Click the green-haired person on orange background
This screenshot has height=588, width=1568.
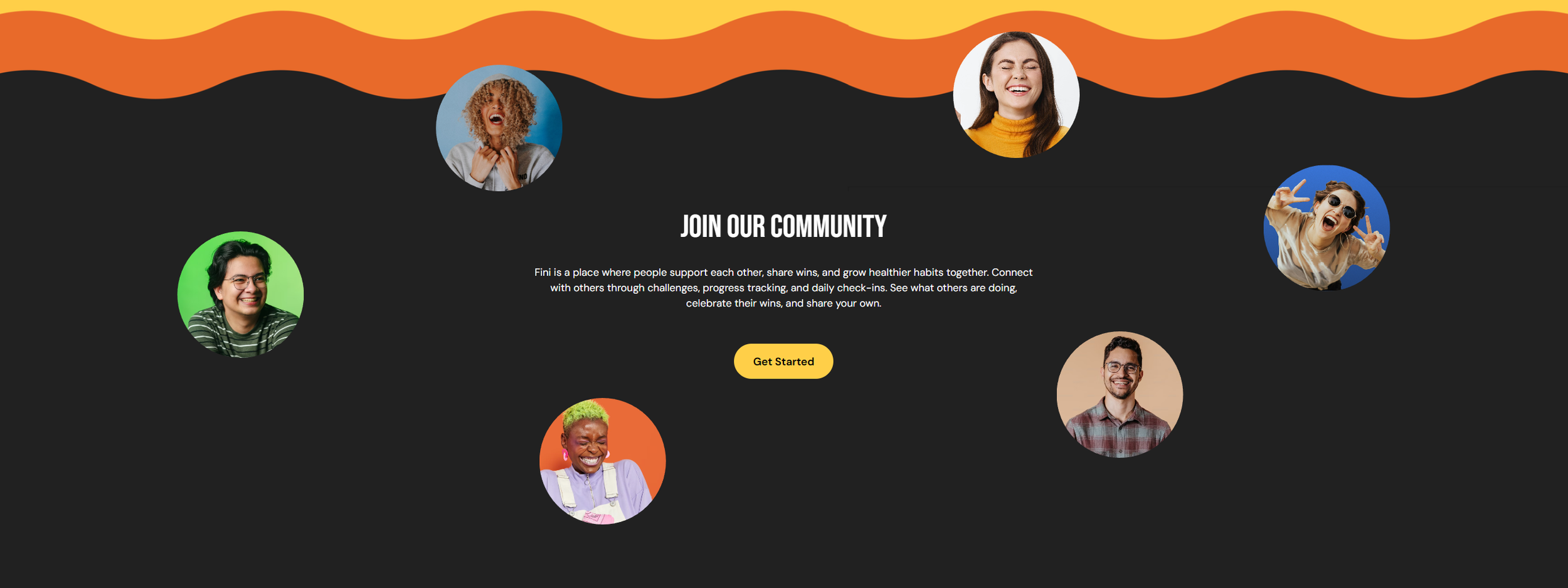coord(603,461)
